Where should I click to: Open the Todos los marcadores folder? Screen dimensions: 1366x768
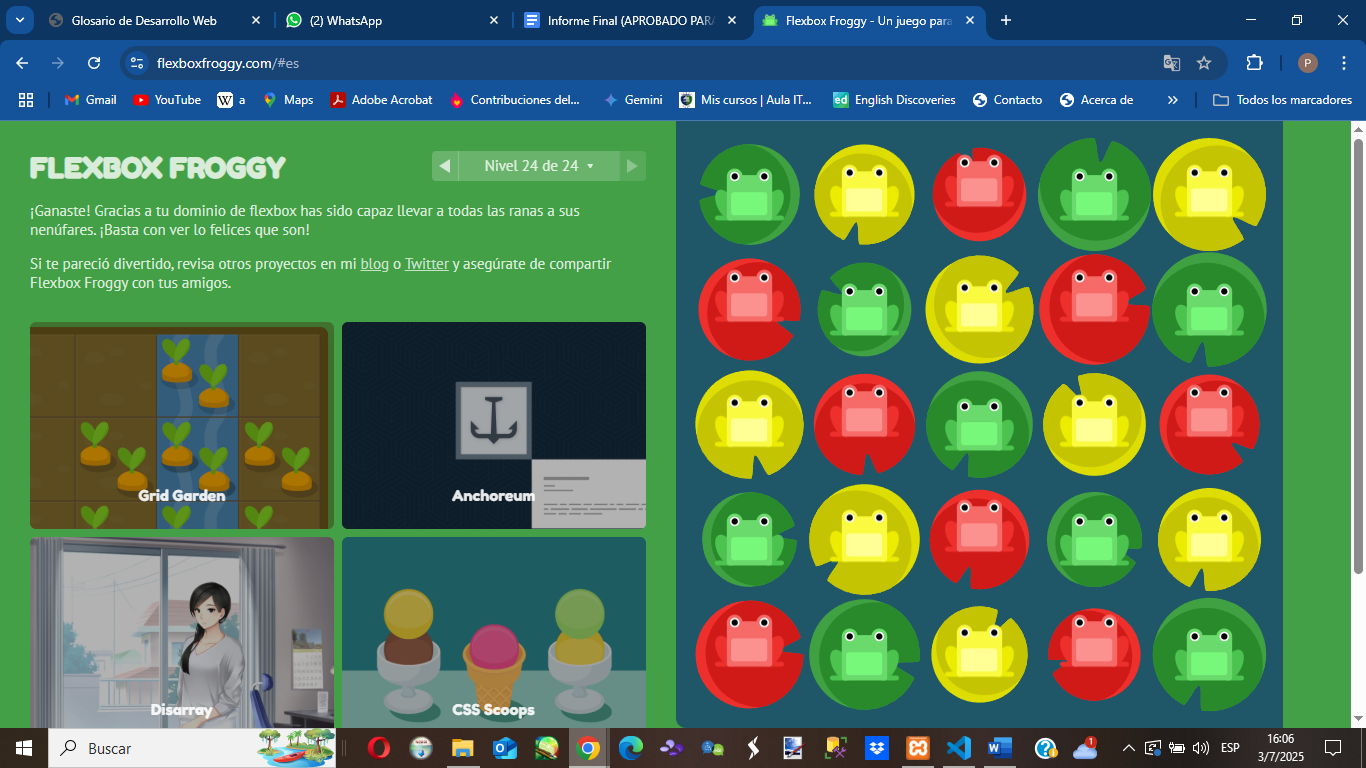[1282, 100]
